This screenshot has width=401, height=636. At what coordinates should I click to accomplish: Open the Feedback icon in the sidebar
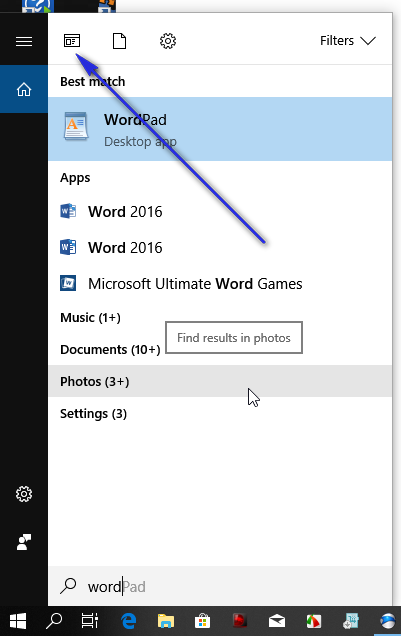(24, 542)
